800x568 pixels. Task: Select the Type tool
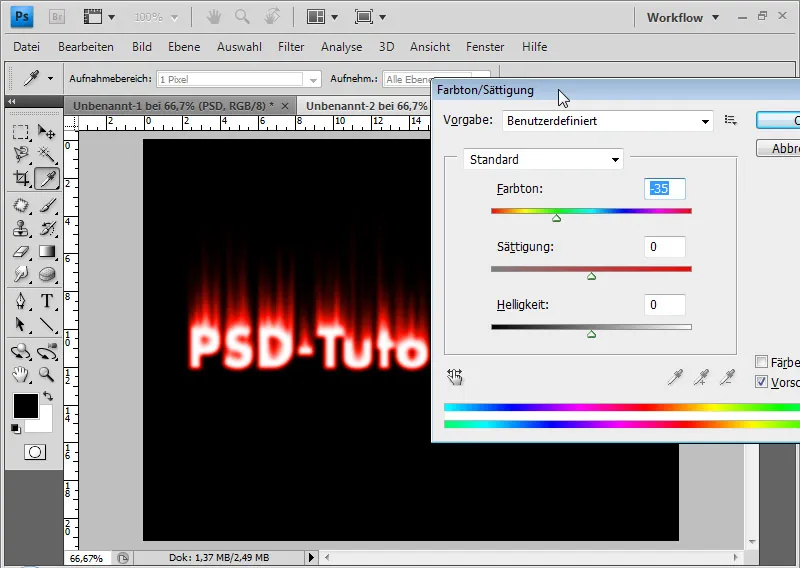tap(47, 301)
